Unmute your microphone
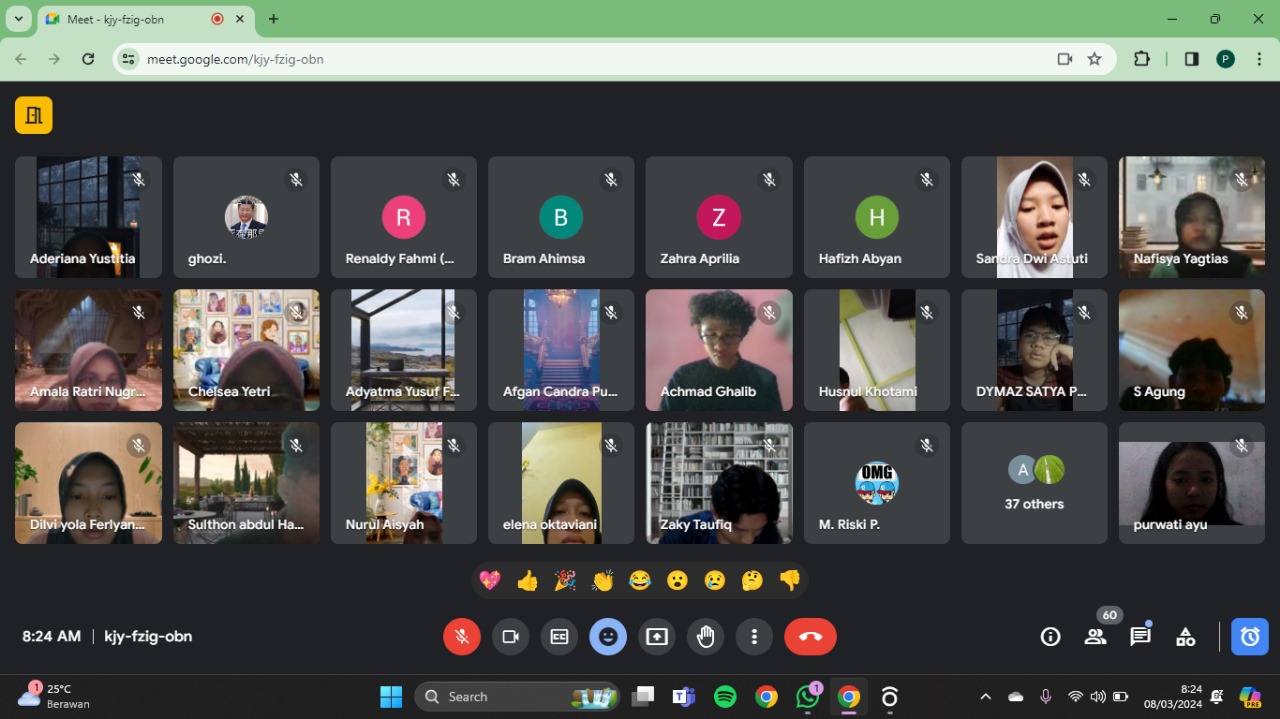The image size is (1280, 719). point(461,637)
